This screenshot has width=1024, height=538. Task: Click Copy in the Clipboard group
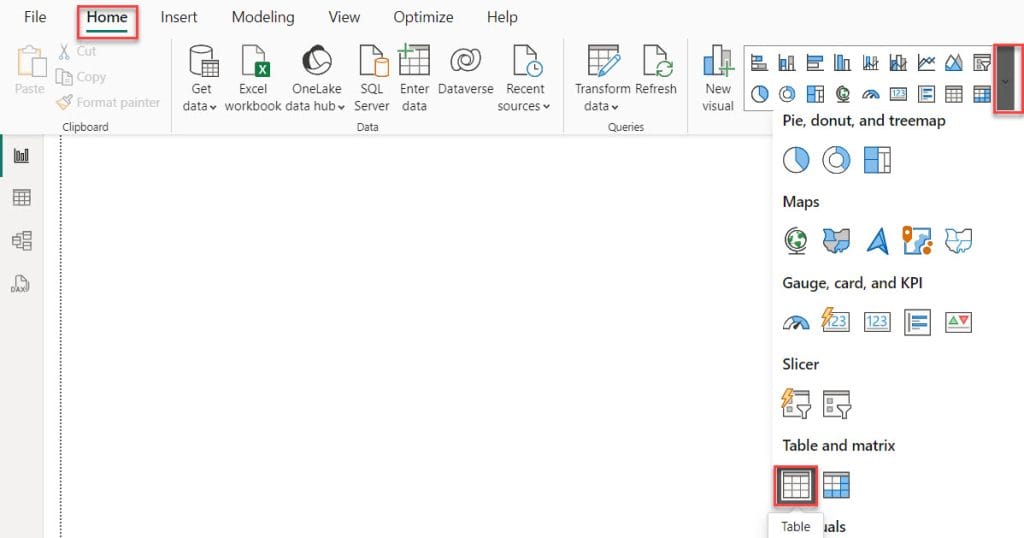coord(82,77)
